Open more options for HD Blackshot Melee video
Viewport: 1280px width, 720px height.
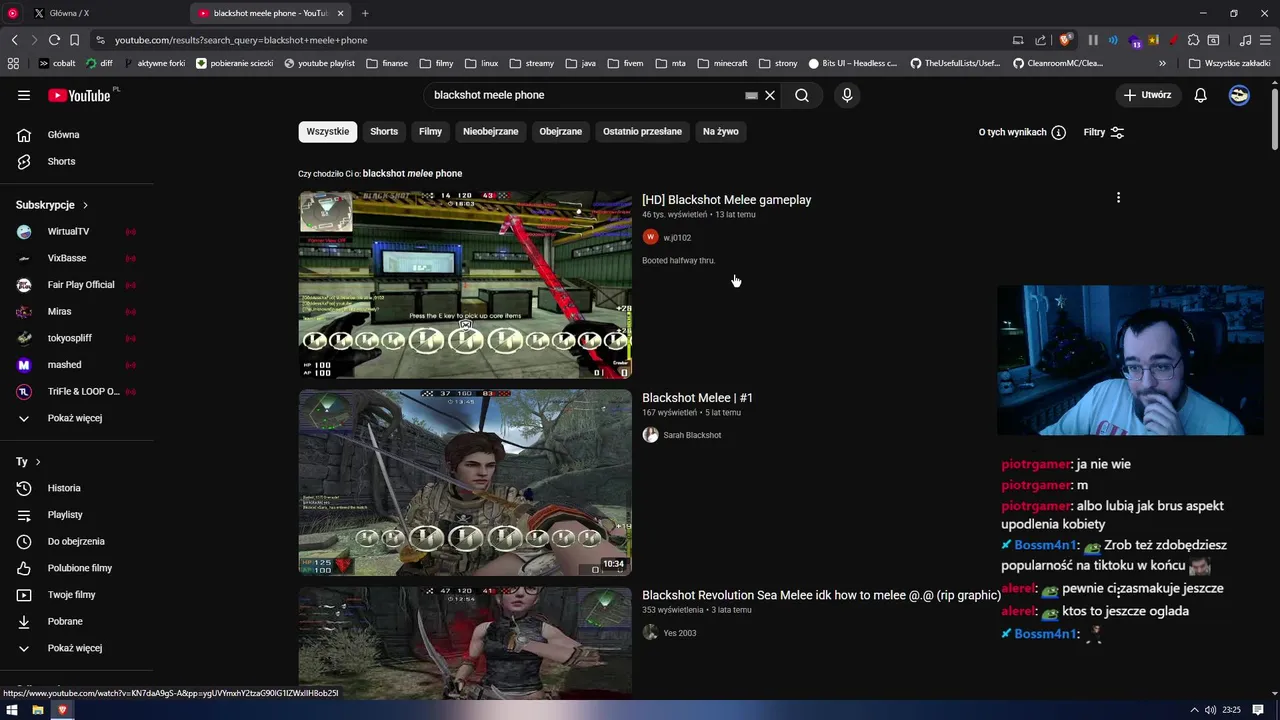[x=1118, y=198]
